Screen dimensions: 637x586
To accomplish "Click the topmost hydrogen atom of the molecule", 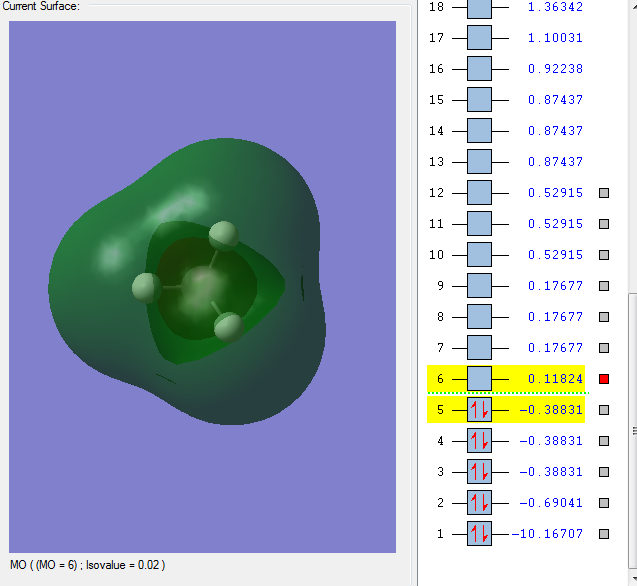I will click(x=223, y=235).
